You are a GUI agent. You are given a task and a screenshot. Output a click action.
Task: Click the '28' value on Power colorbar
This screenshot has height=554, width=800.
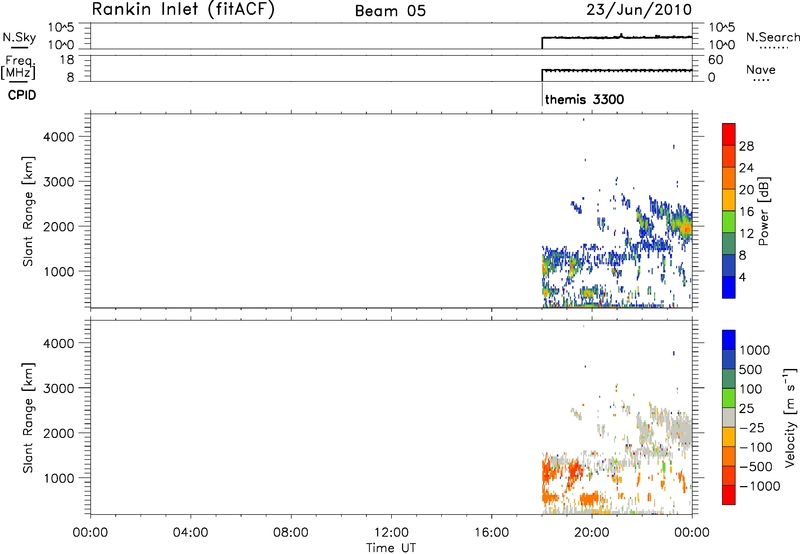746,146
